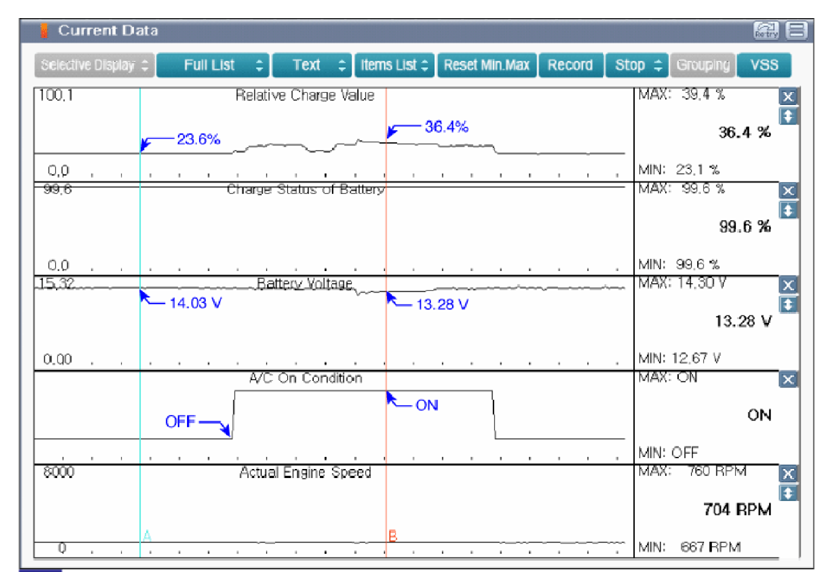The height and width of the screenshot is (581, 833).
Task: Toggle the Battery Voltage graph height
Action: coord(788,304)
